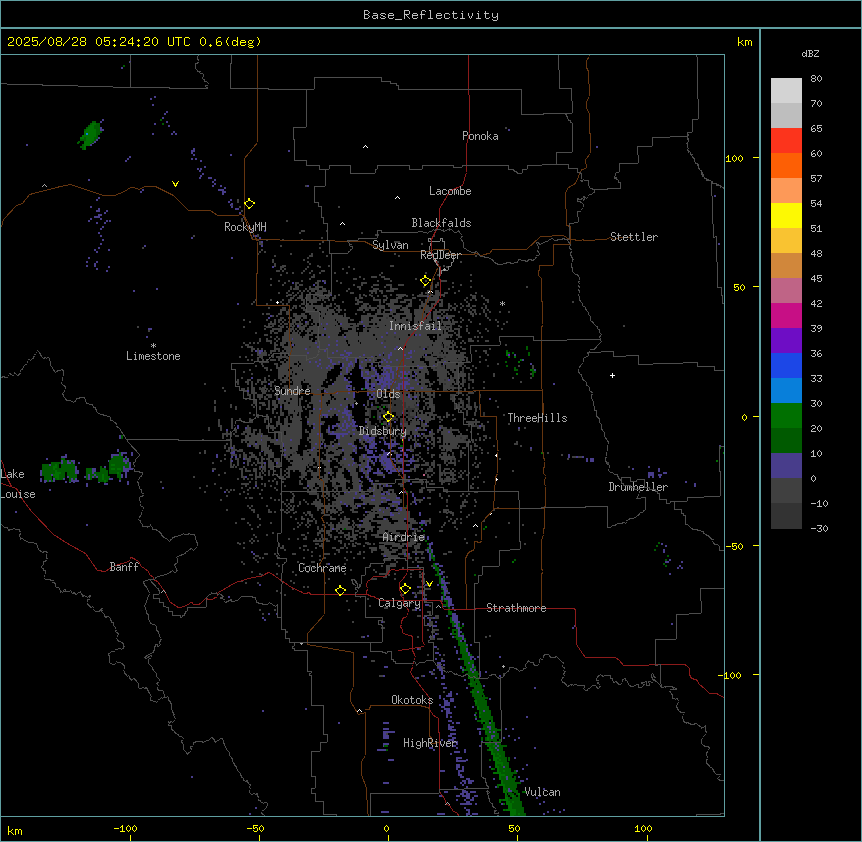The width and height of the screenshot is (862, 842).
Task: Click the Banff town label
Action: click(x=124, y=567)
